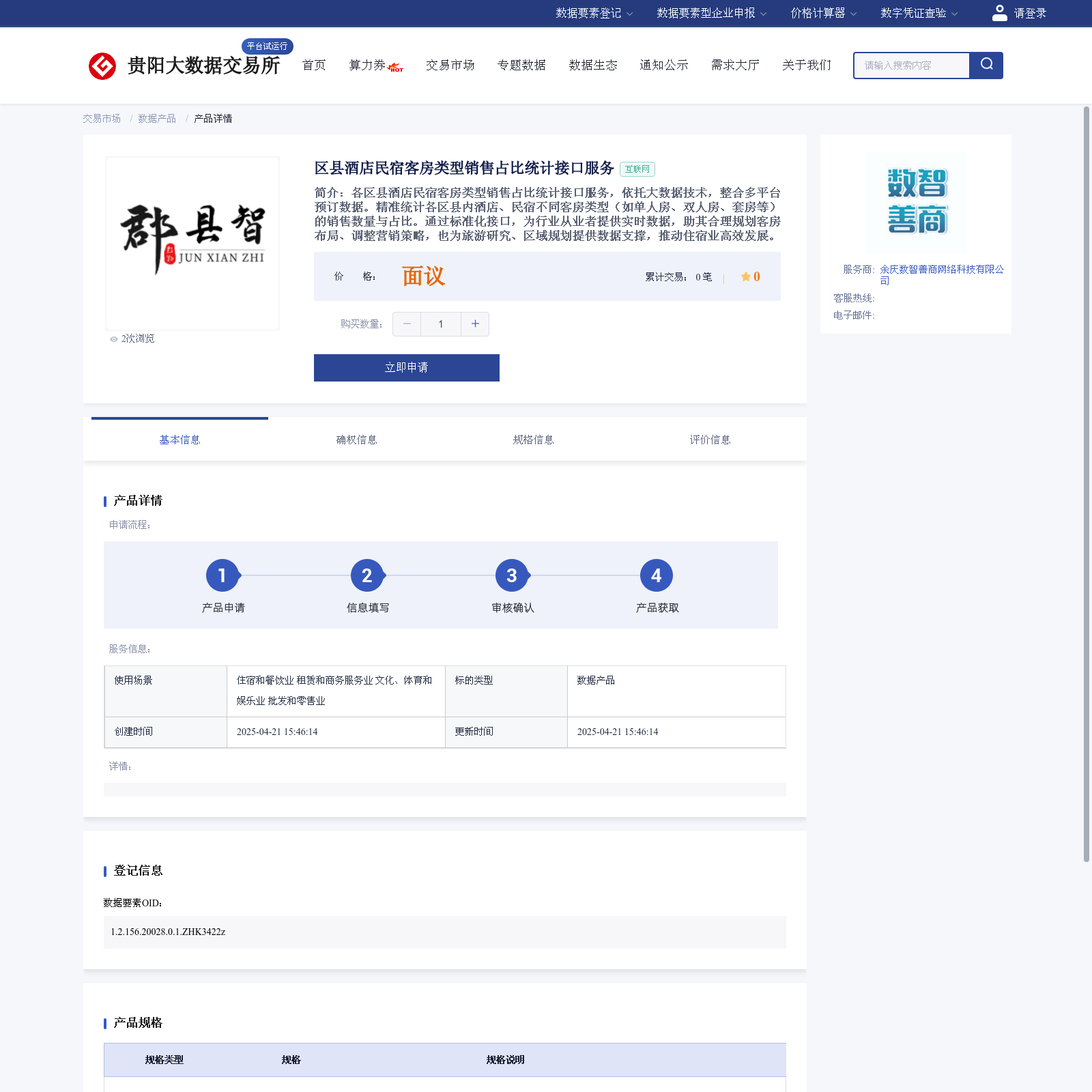Click the 立即申请 button
Image resolution: width=1092 pixels, height=1092 pixels.
click(407, 368)
